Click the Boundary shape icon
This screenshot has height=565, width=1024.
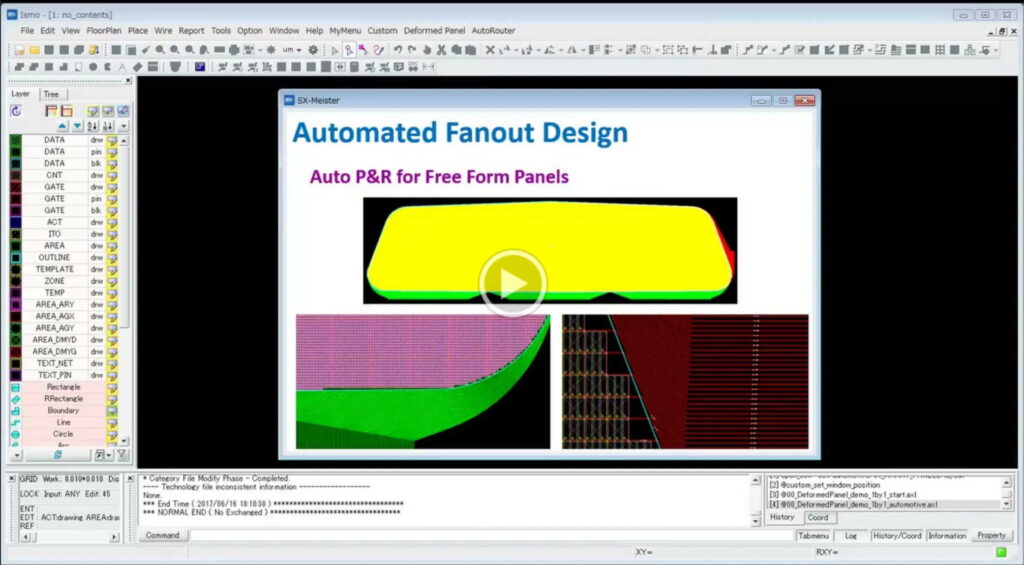[x=16, y=411]
